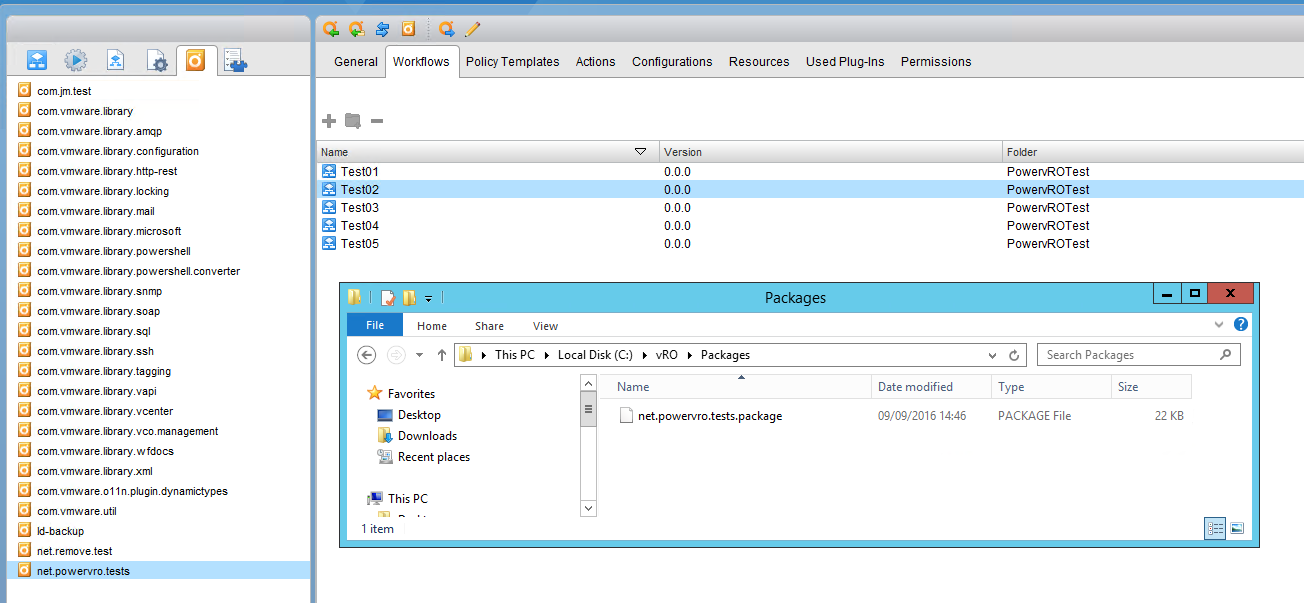The width and height of the screenshot is (1304, 603).
Task: Select the Packages view orange icon tab
Action: (x=196, y=61)
